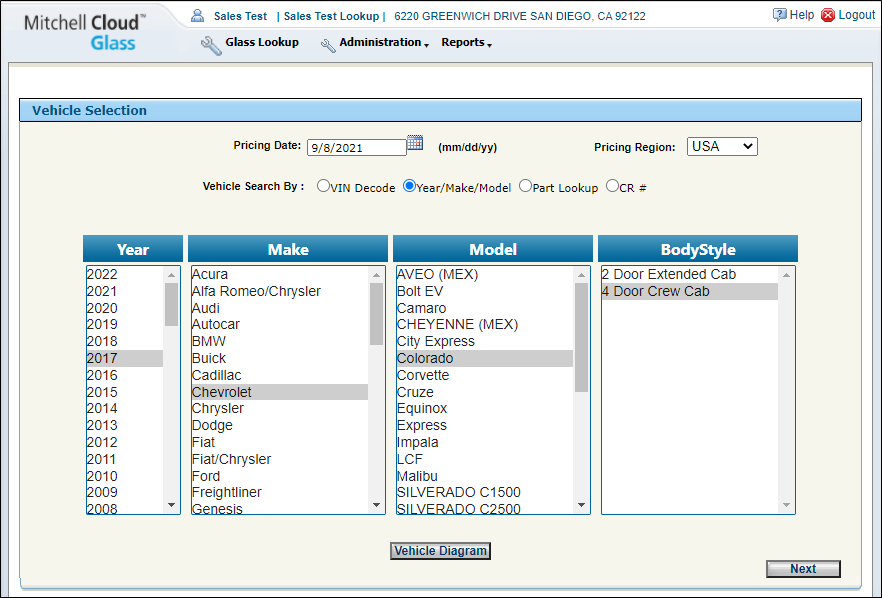Viewport: 882px width, 598px height.
Task: Open the Pricing Date calendar picker
Action: tap(415, 143)
